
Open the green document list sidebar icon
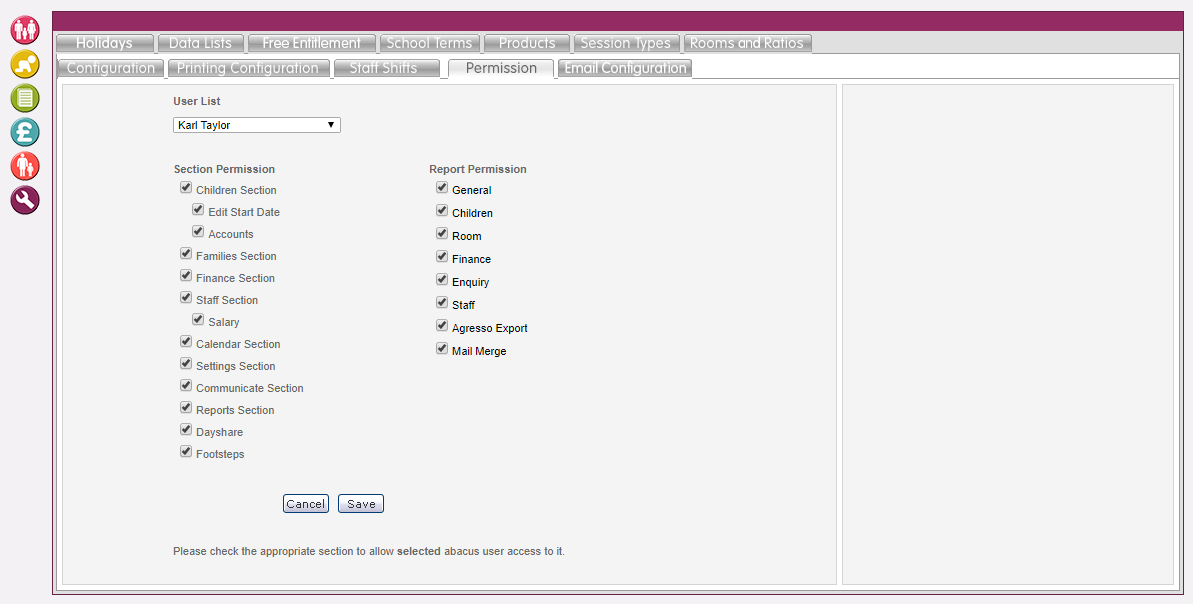coord(24,98)
